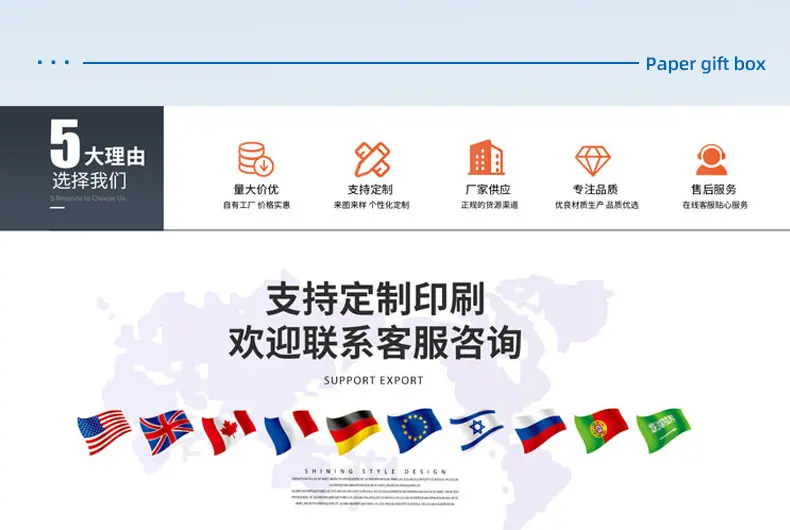Click the '在线客服贴心服务' caption
Image resolution: width=790 pixels, height=530 pixels.
point(715,205)
